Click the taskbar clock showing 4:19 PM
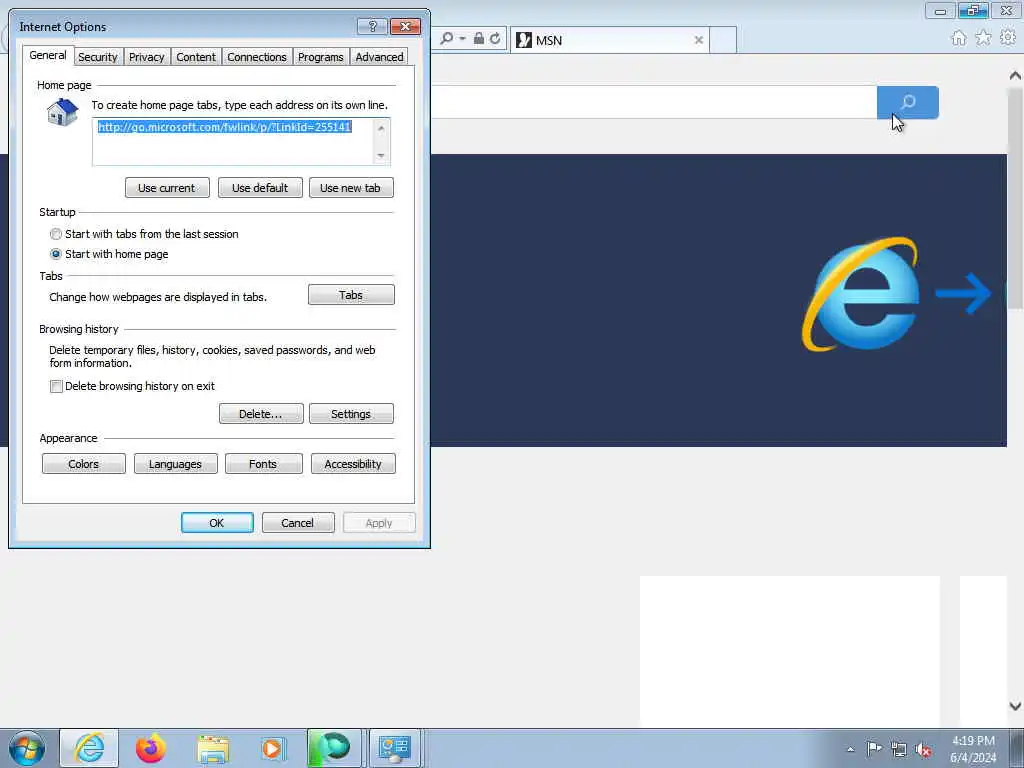Image resolution: width=1024 pixels, height=768 pixels. (x=973, y=749)
